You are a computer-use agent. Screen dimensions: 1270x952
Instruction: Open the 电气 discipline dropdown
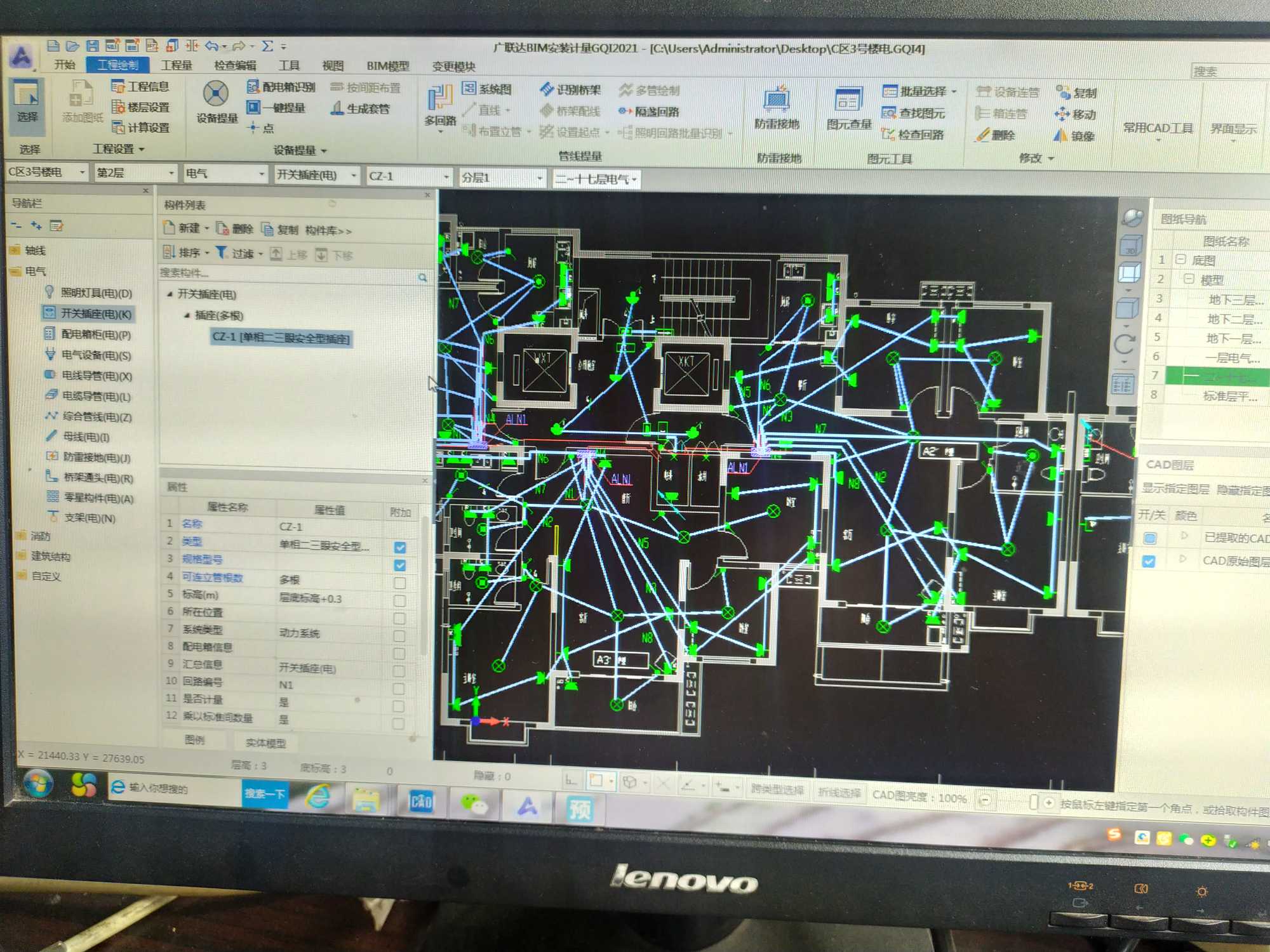click(225, 173)
